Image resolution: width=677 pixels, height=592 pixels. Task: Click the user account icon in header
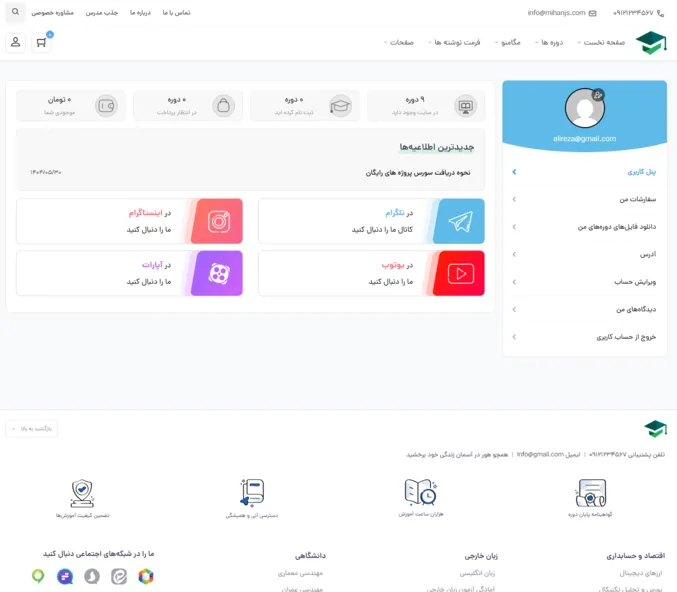click(x=15, y=42)
